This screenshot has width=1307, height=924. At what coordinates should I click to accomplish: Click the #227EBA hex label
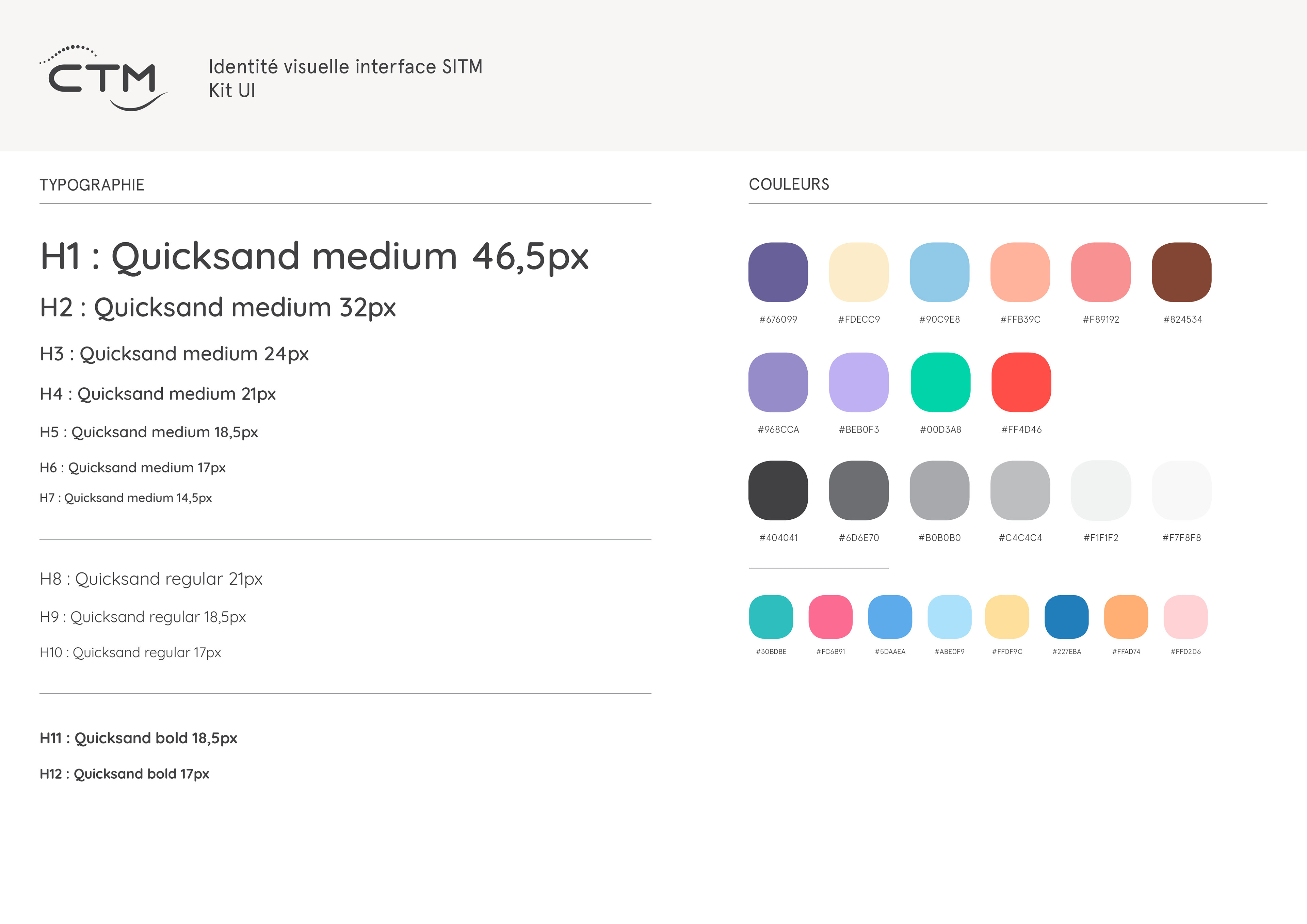pos(1067,652)
